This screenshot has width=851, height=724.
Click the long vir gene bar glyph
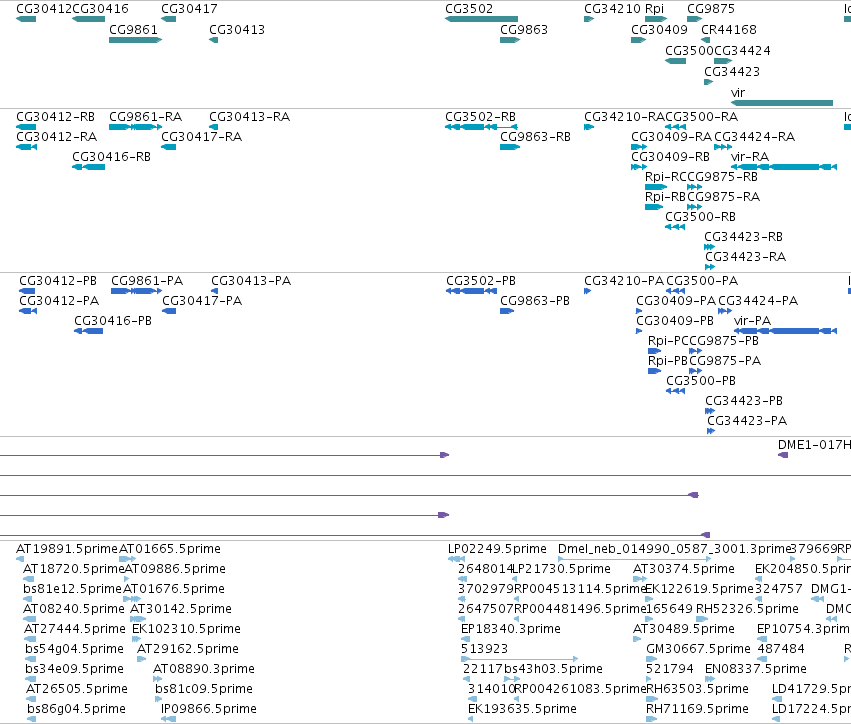point(782,103)
